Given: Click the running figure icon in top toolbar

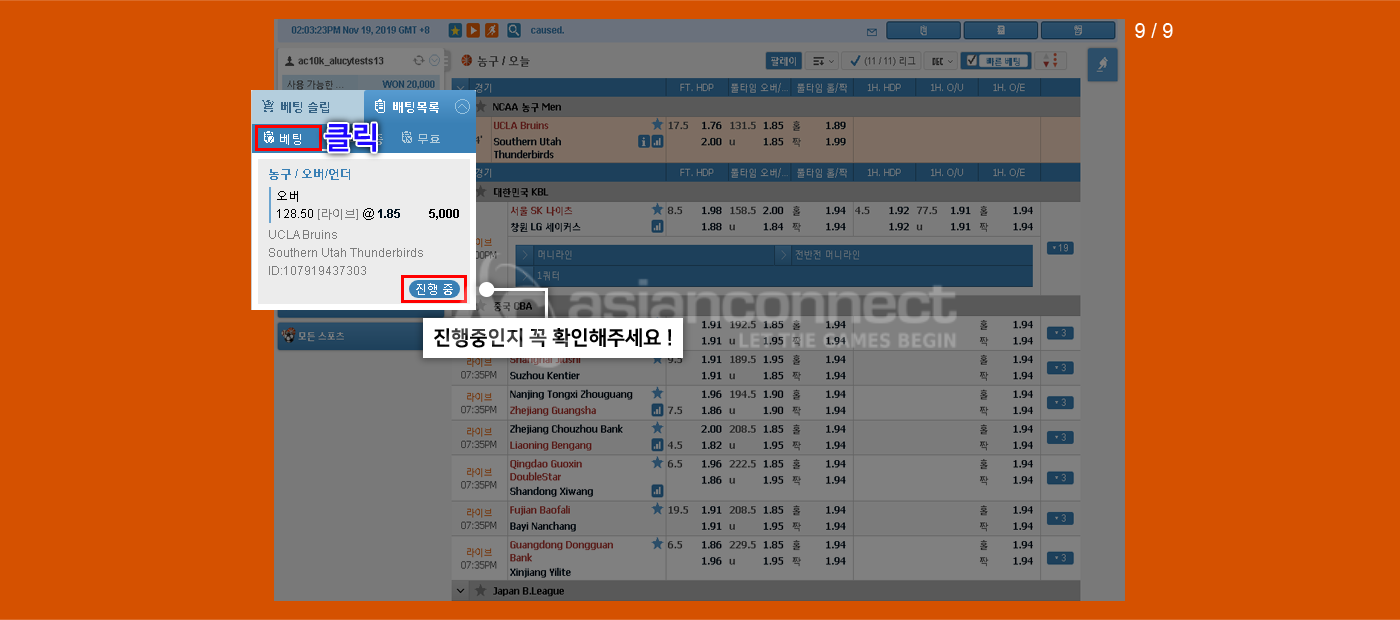Looking at the screenshot, I should pos(491,30).
